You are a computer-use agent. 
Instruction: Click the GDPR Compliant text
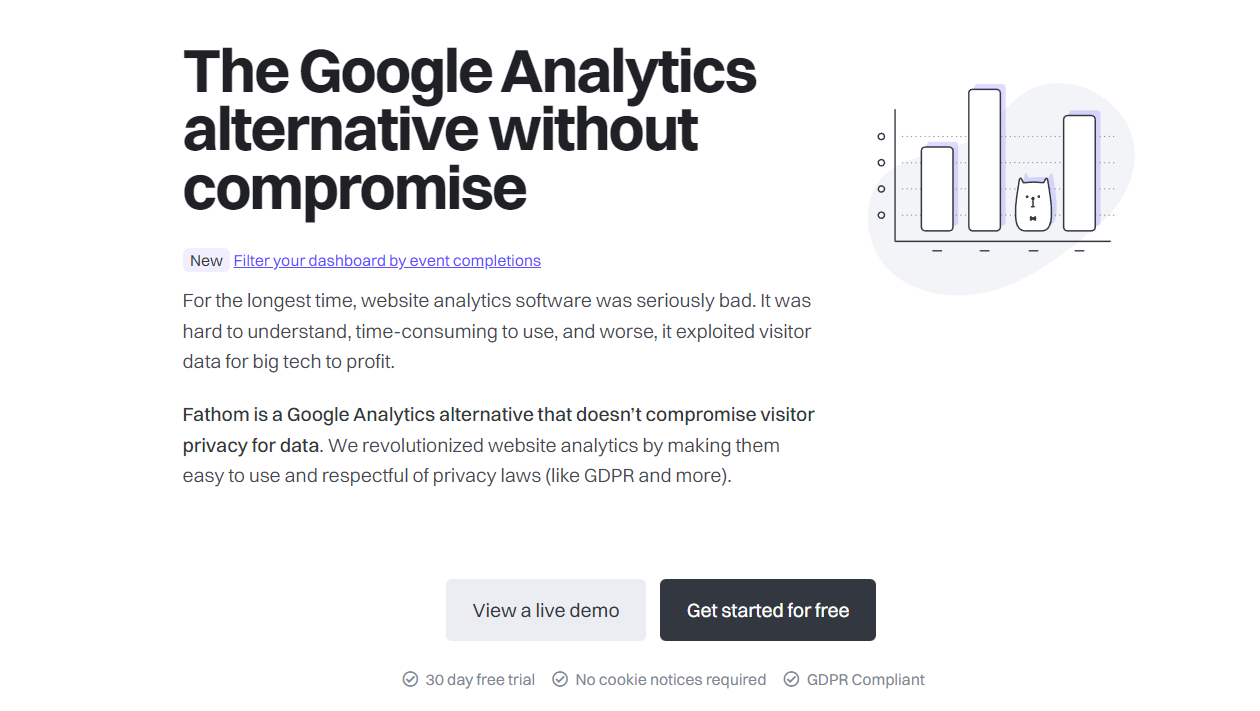click(866, 680)
